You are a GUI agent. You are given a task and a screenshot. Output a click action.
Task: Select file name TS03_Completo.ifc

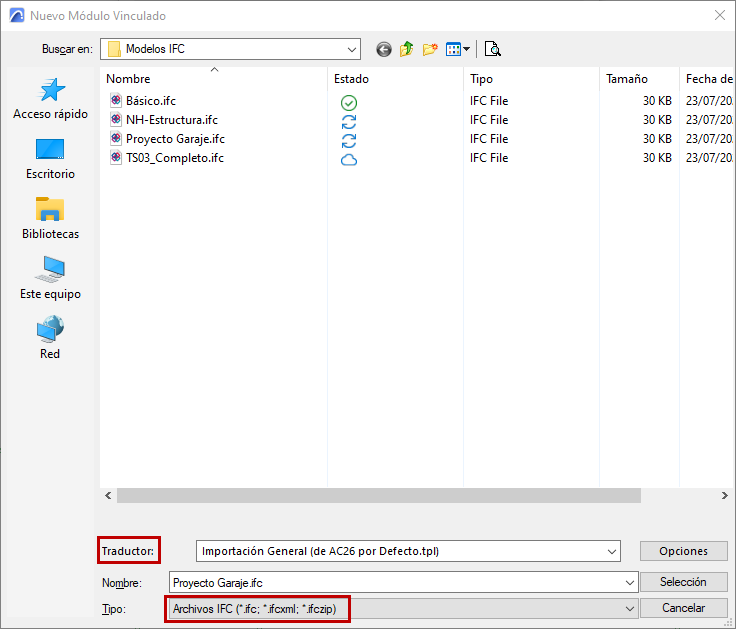pos(175,158)
